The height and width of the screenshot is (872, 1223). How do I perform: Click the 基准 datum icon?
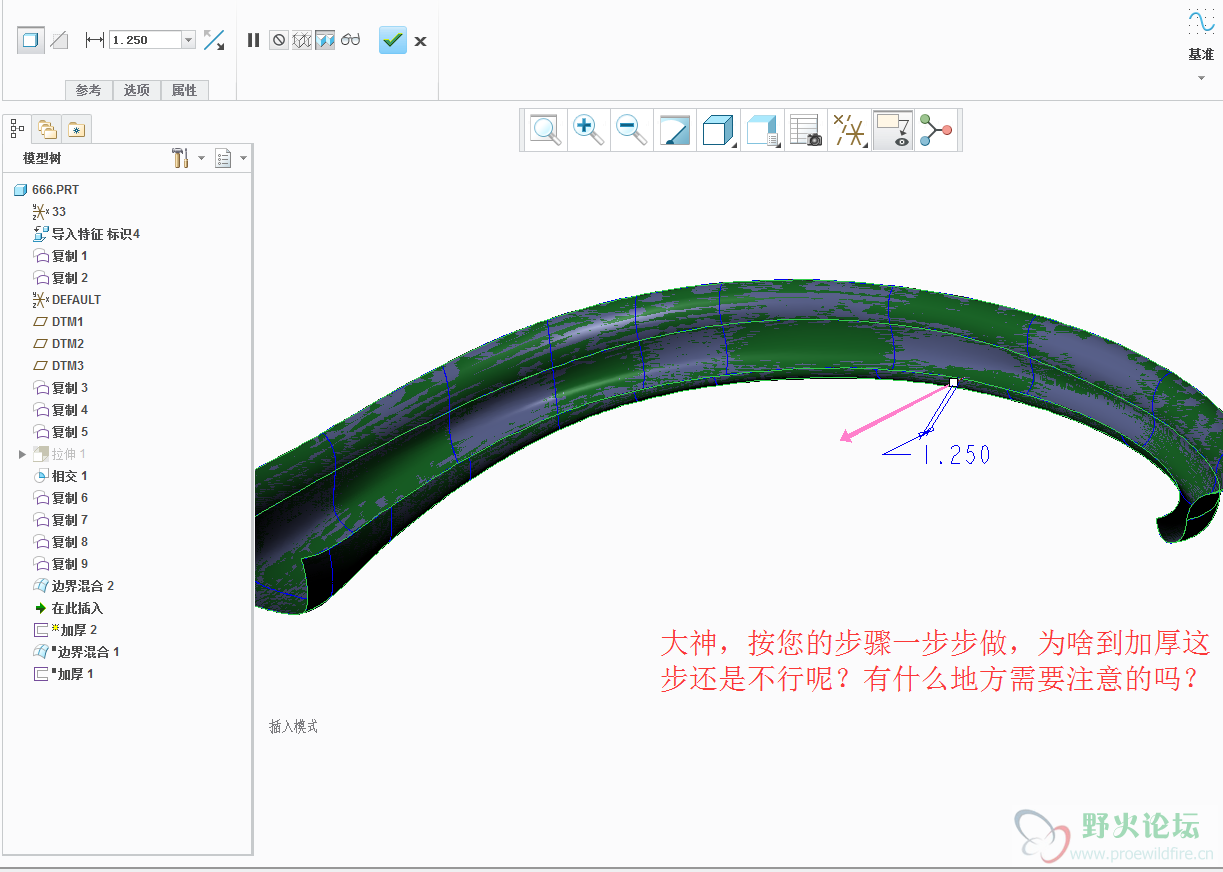[1201, 22]
